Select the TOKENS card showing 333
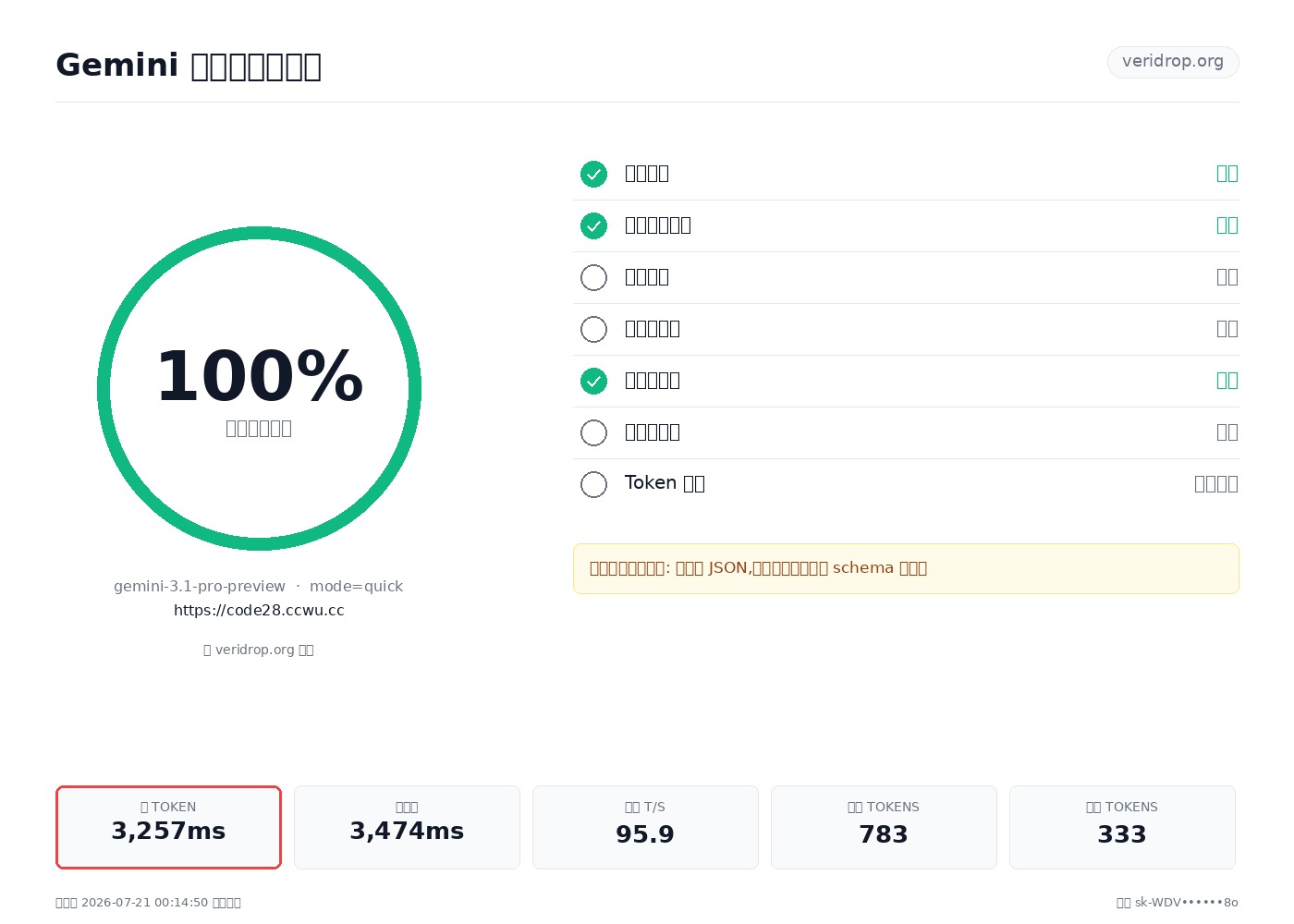Screen dimensions: 1294x924 (1122, 827)
